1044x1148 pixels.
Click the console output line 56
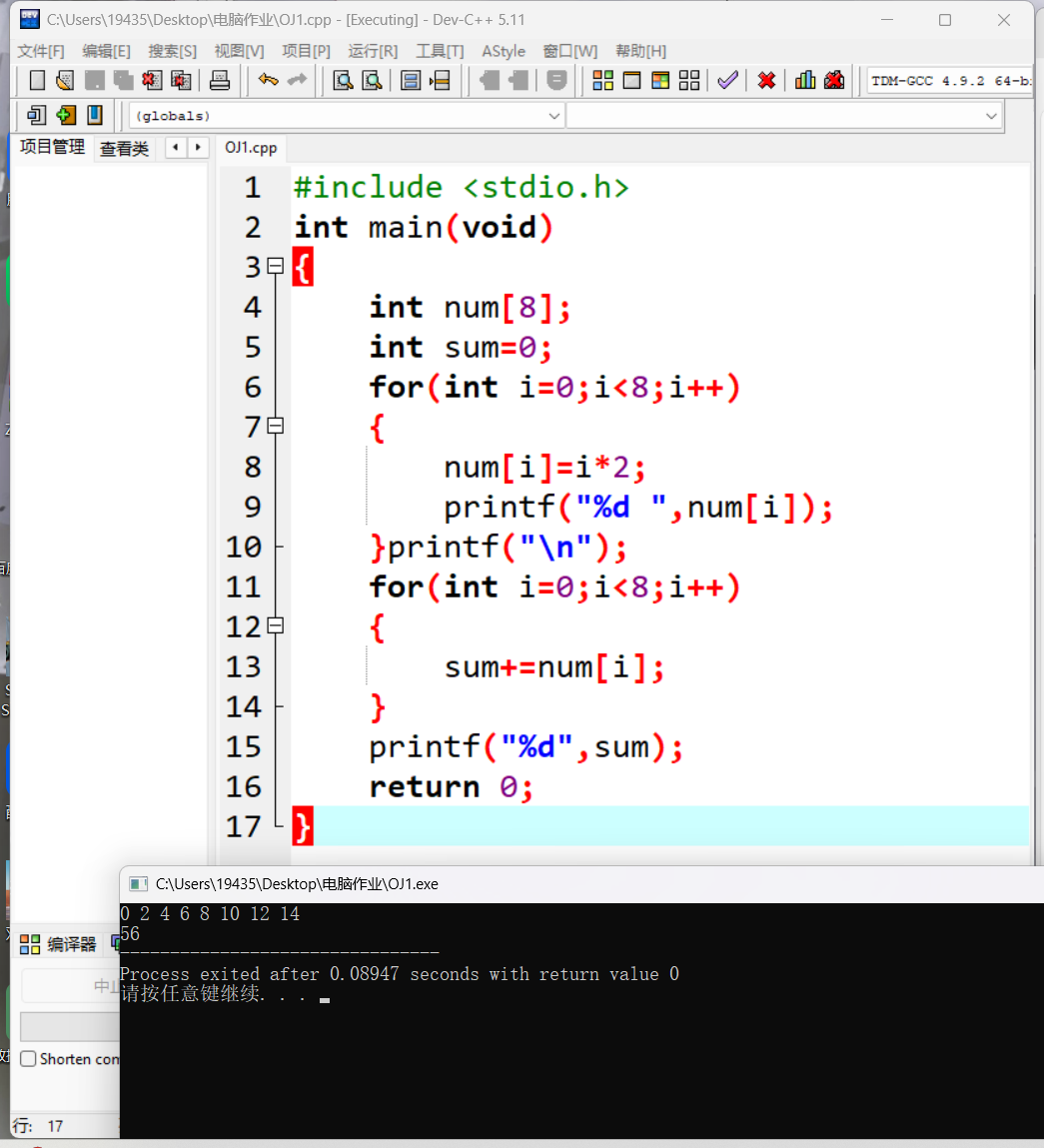point(130,933)
